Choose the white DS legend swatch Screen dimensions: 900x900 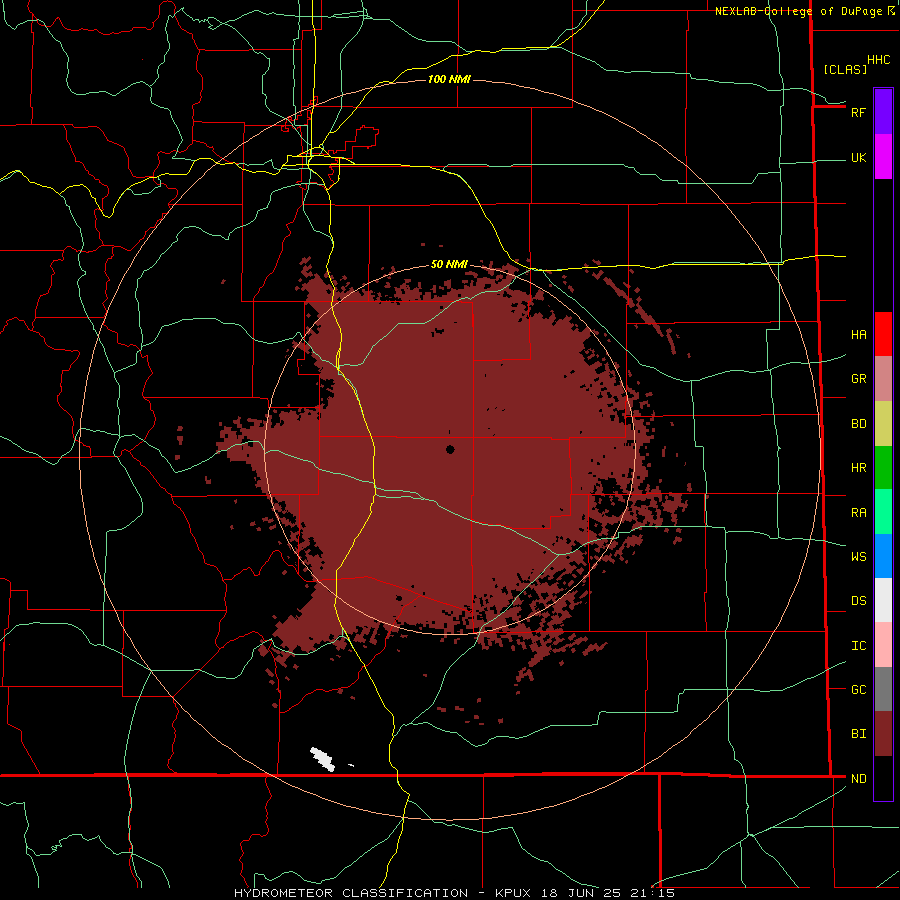tap(883, 600)
